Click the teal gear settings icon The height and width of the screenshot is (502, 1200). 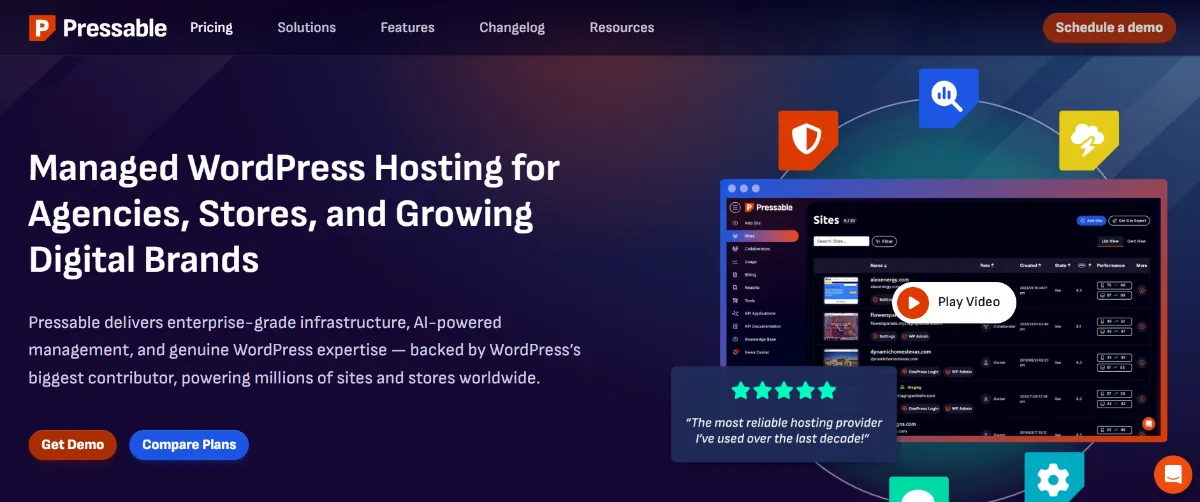click(1053, 478)
